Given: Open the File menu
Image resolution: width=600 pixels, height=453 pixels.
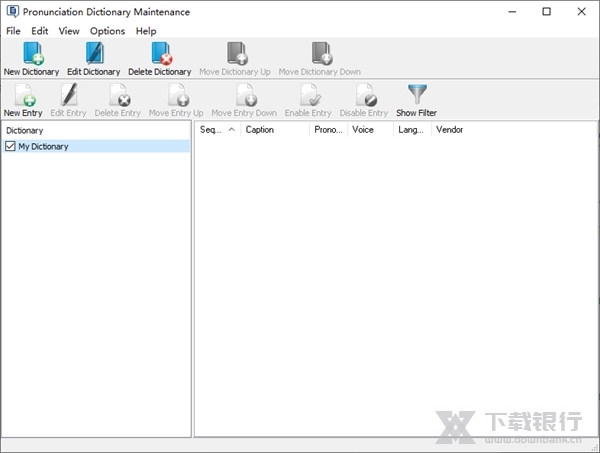Looking at the screenshot, I should 13,31.
